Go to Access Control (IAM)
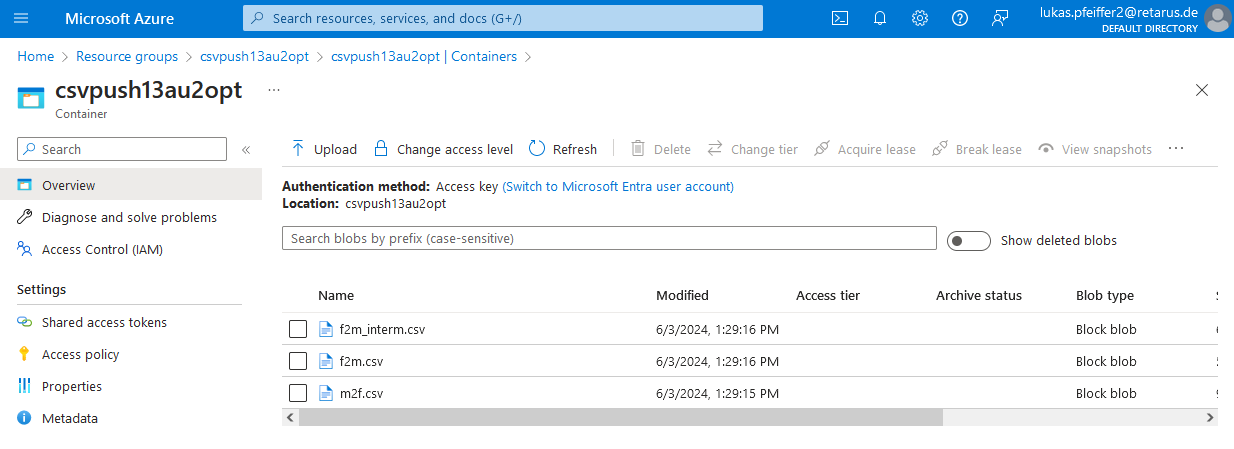 click(102, 249)
